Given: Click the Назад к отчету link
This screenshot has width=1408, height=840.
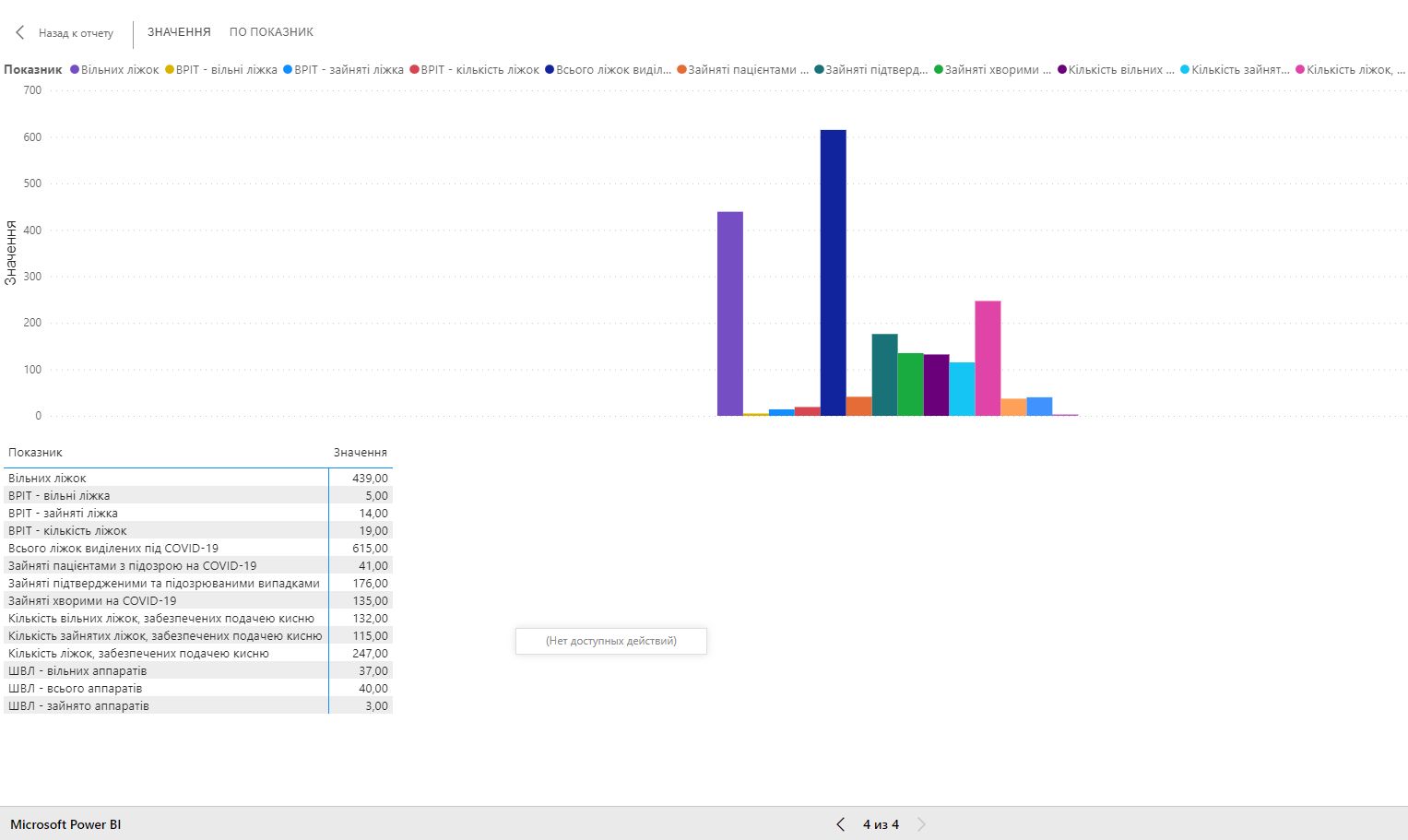Looking at the screenshot, I should 76,33.
